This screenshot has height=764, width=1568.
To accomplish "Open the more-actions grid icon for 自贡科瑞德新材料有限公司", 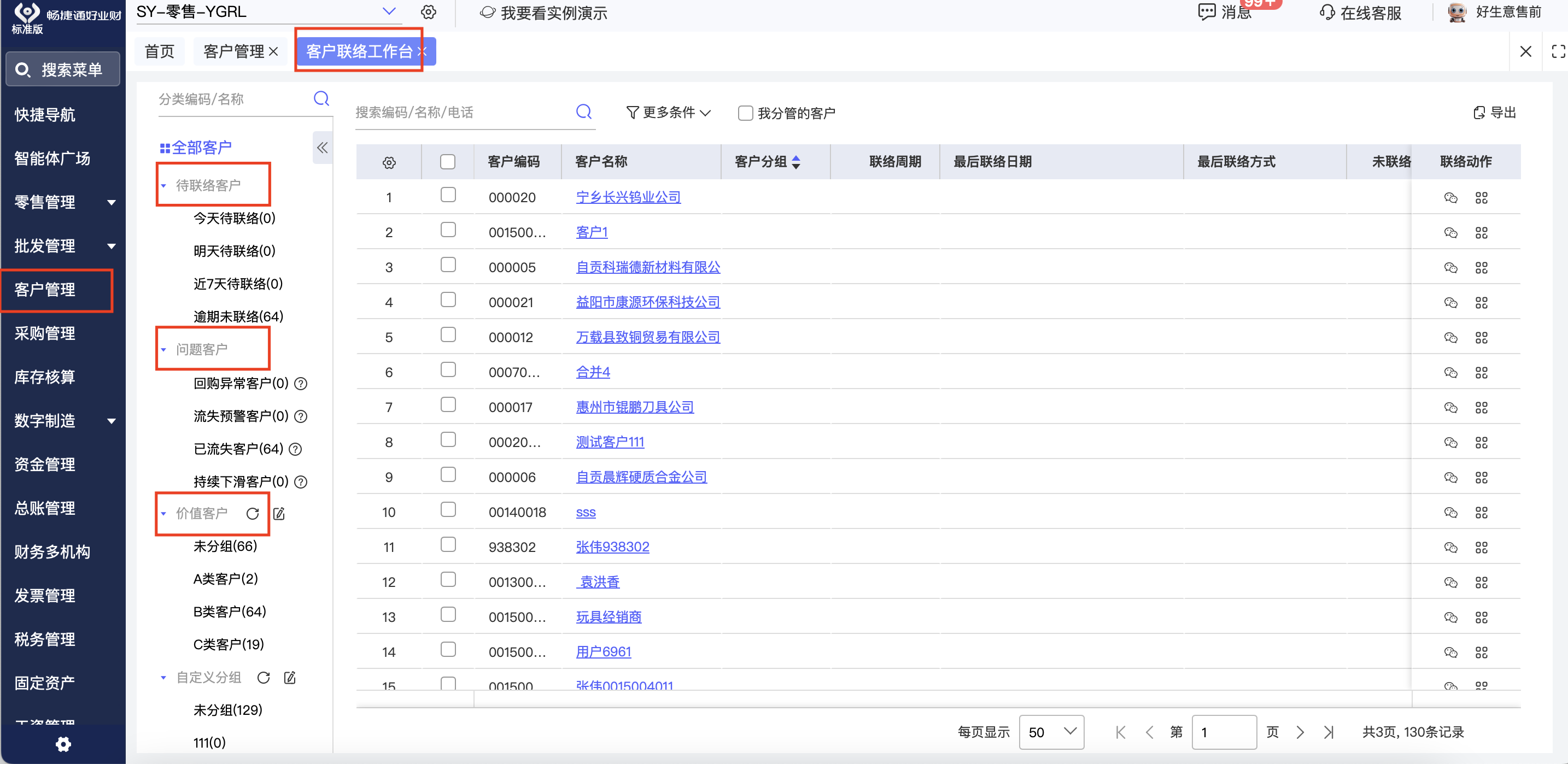I will point(1481,268).
